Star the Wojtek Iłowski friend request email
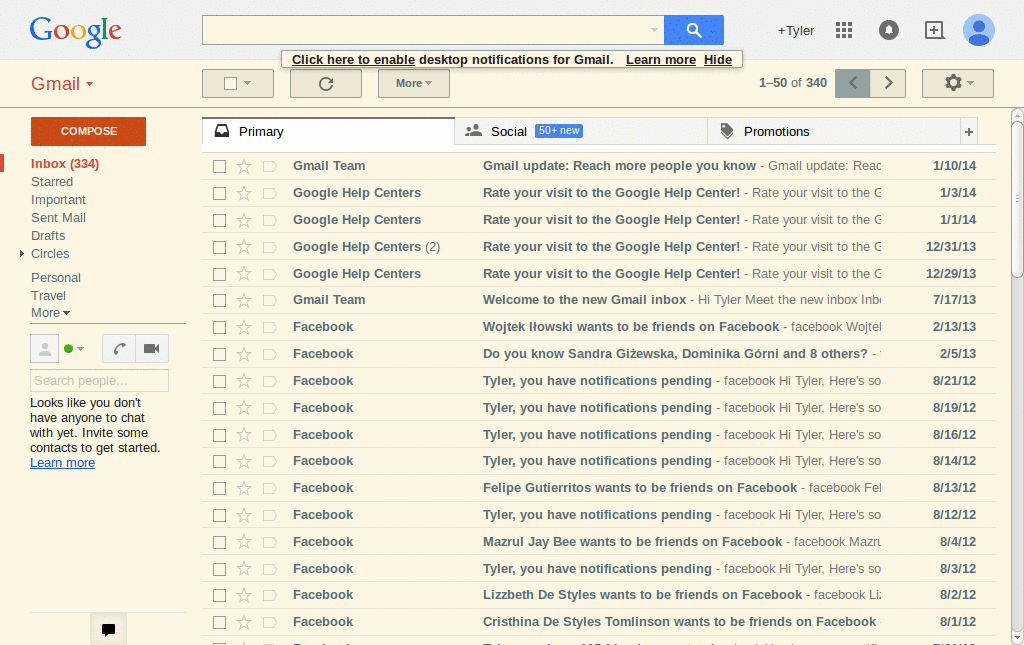Image resolution: width=1024 pixels, height=645 pixels. [x=244, y=327]
